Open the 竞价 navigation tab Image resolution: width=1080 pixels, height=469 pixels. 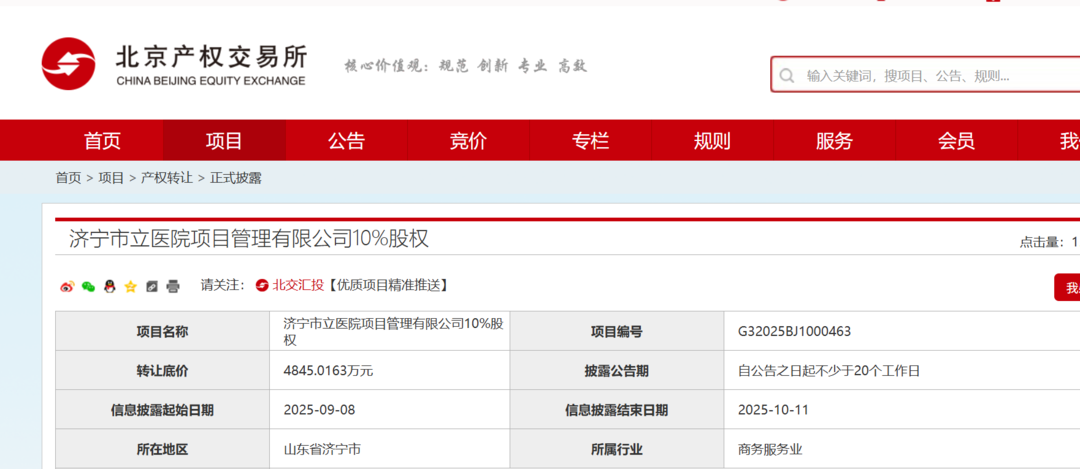[468, 140]
